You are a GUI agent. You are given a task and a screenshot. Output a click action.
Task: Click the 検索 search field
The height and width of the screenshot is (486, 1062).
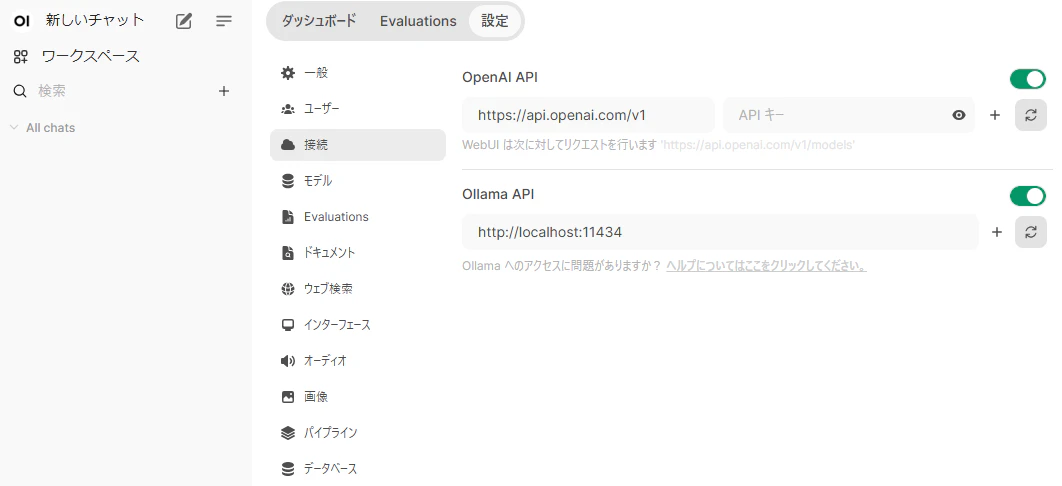pos(122,91)
